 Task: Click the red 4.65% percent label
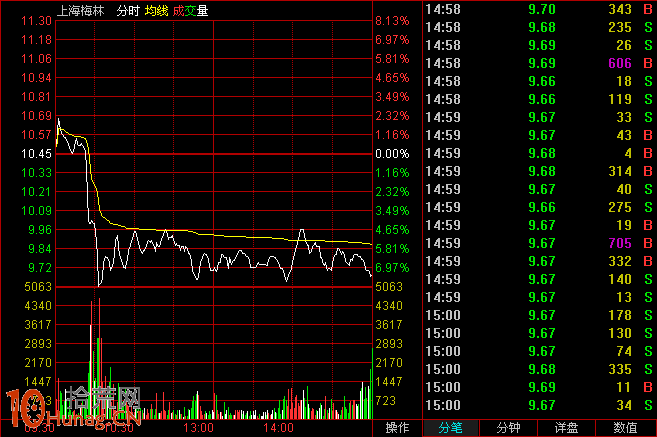point(392,78)
